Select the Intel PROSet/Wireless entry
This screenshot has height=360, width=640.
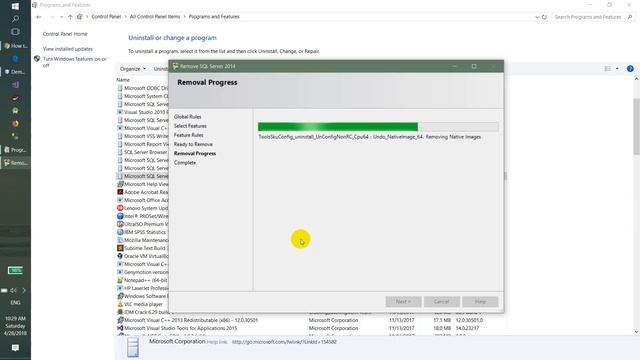[142, 216]
